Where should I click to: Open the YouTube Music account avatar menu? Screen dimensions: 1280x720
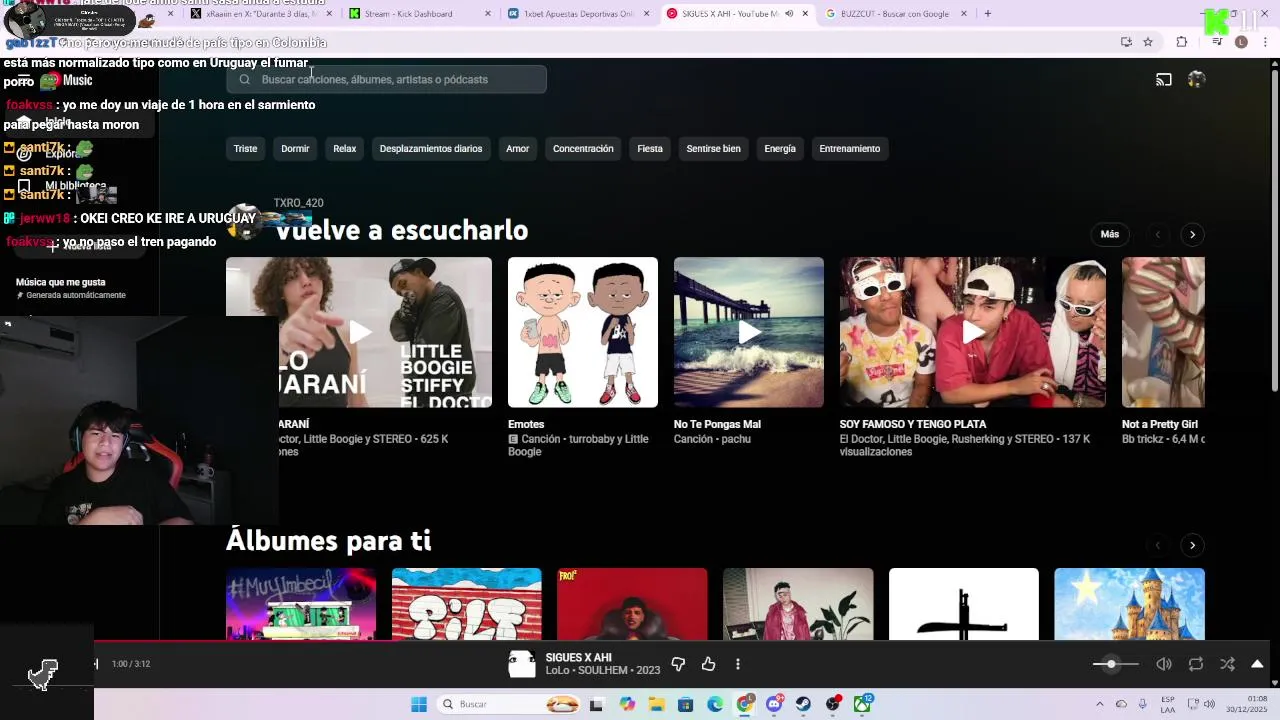[1196, 79]
